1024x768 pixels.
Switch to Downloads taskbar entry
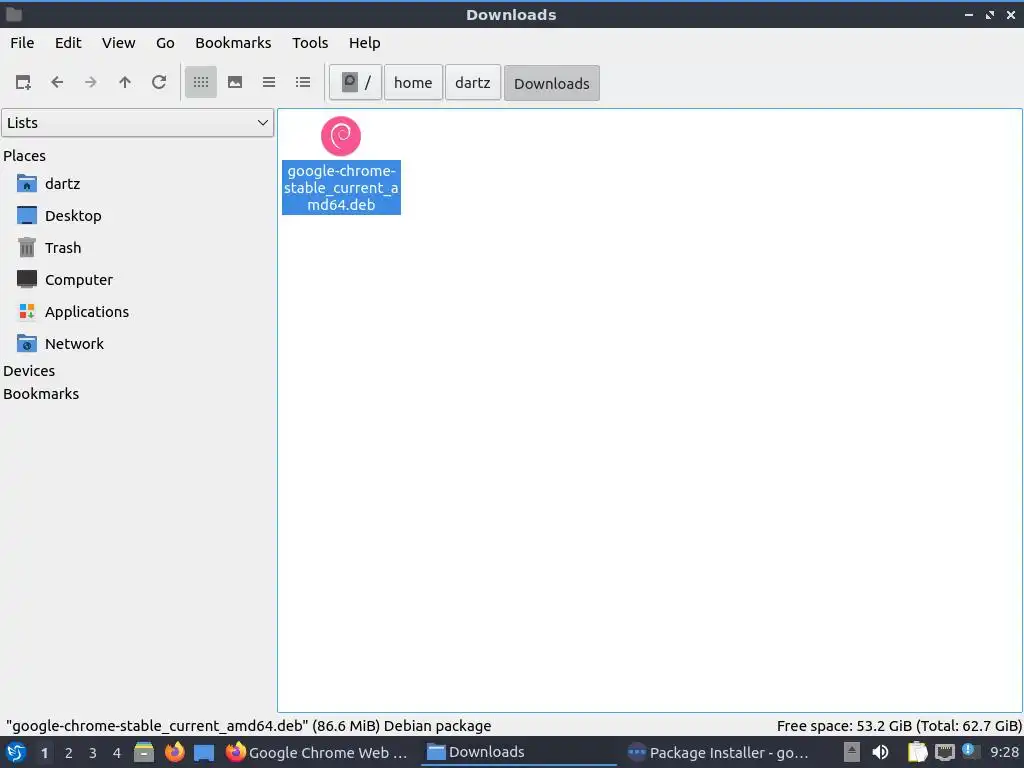(519, 752)
